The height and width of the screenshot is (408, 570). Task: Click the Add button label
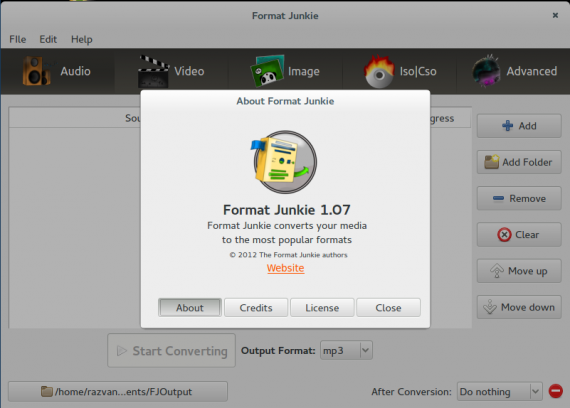coord(527,126)
